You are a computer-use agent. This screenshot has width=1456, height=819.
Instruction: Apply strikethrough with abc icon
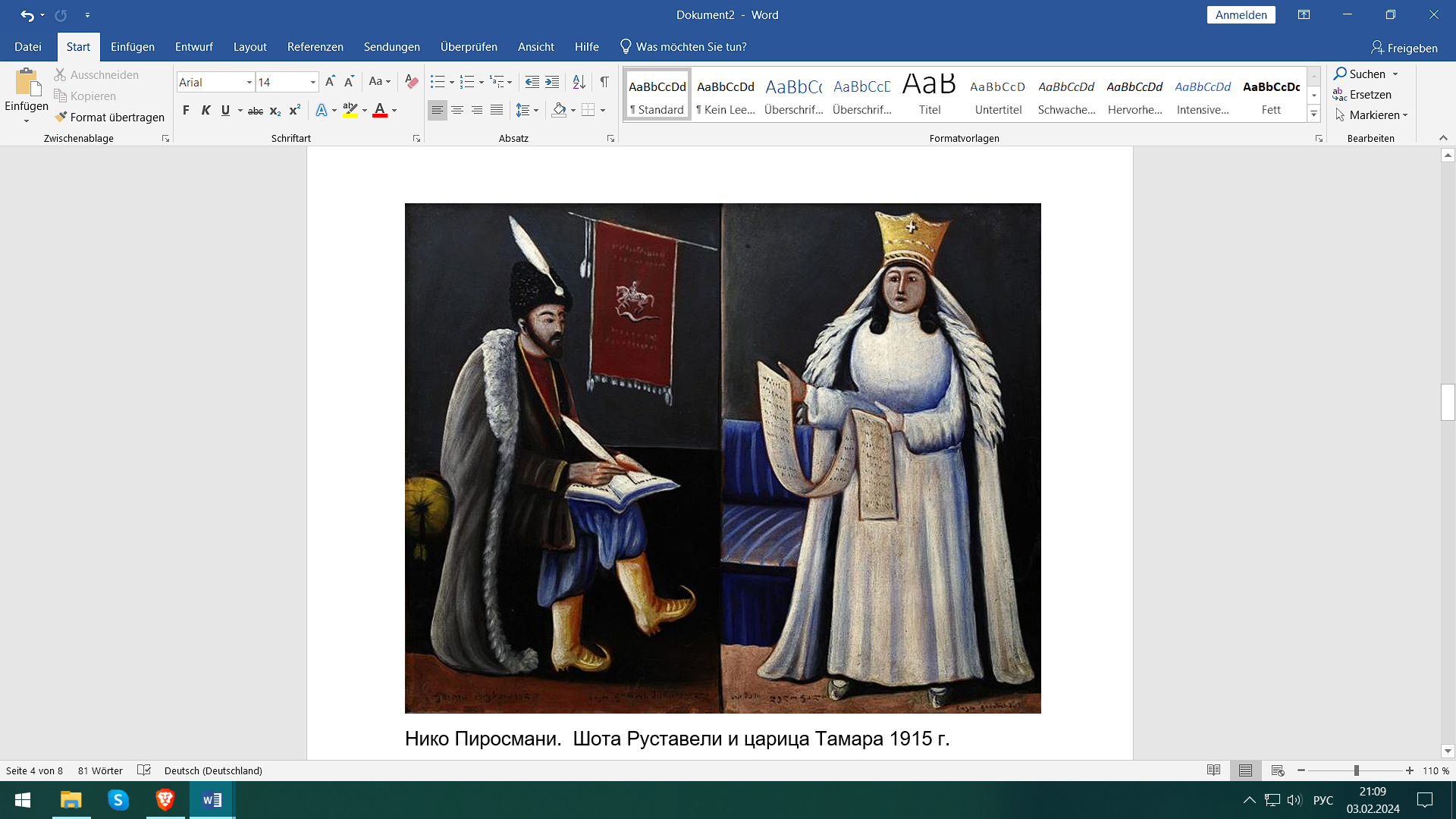click(x=256, y=111)
